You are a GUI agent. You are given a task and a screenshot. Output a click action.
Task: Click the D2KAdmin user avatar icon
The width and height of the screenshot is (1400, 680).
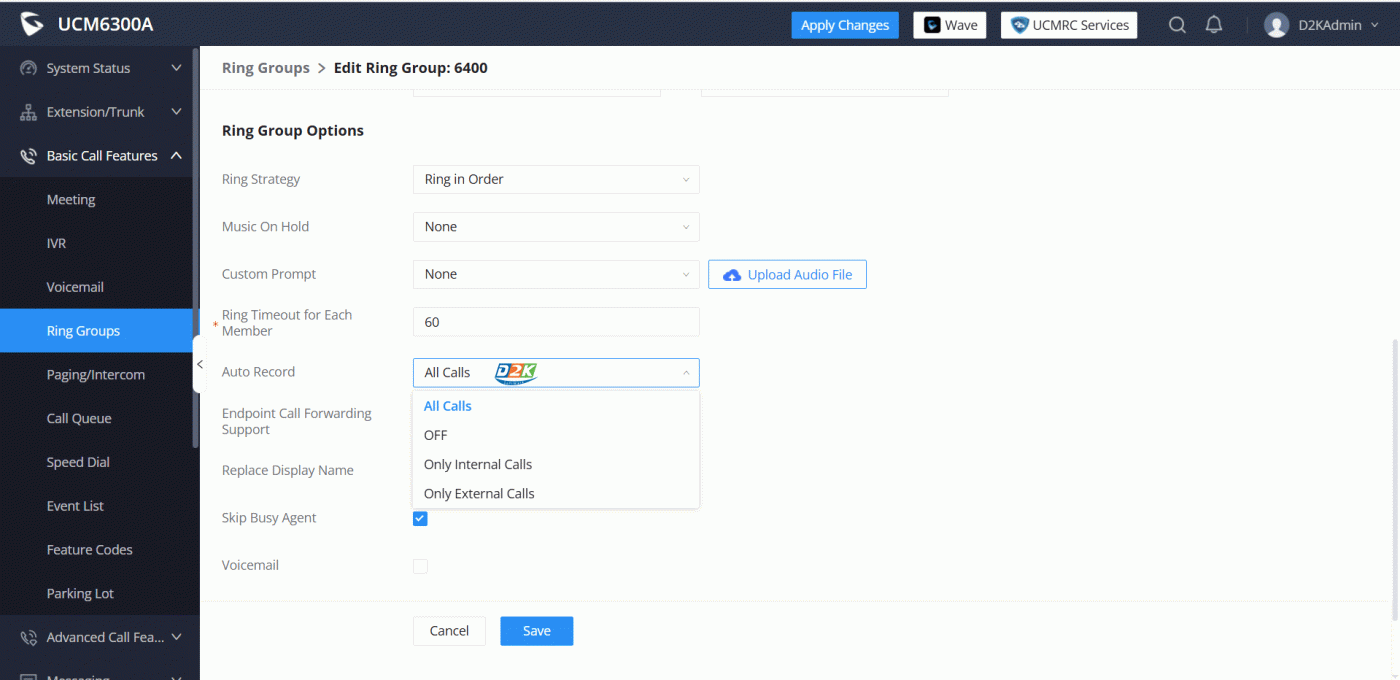tap(1276, 25)
